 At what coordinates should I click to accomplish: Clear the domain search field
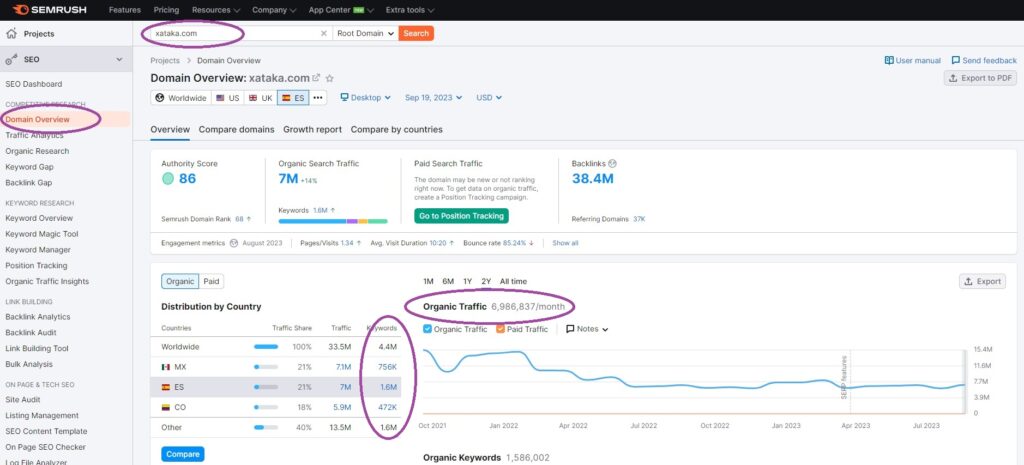pyautogui.click(x=323, y=33)
